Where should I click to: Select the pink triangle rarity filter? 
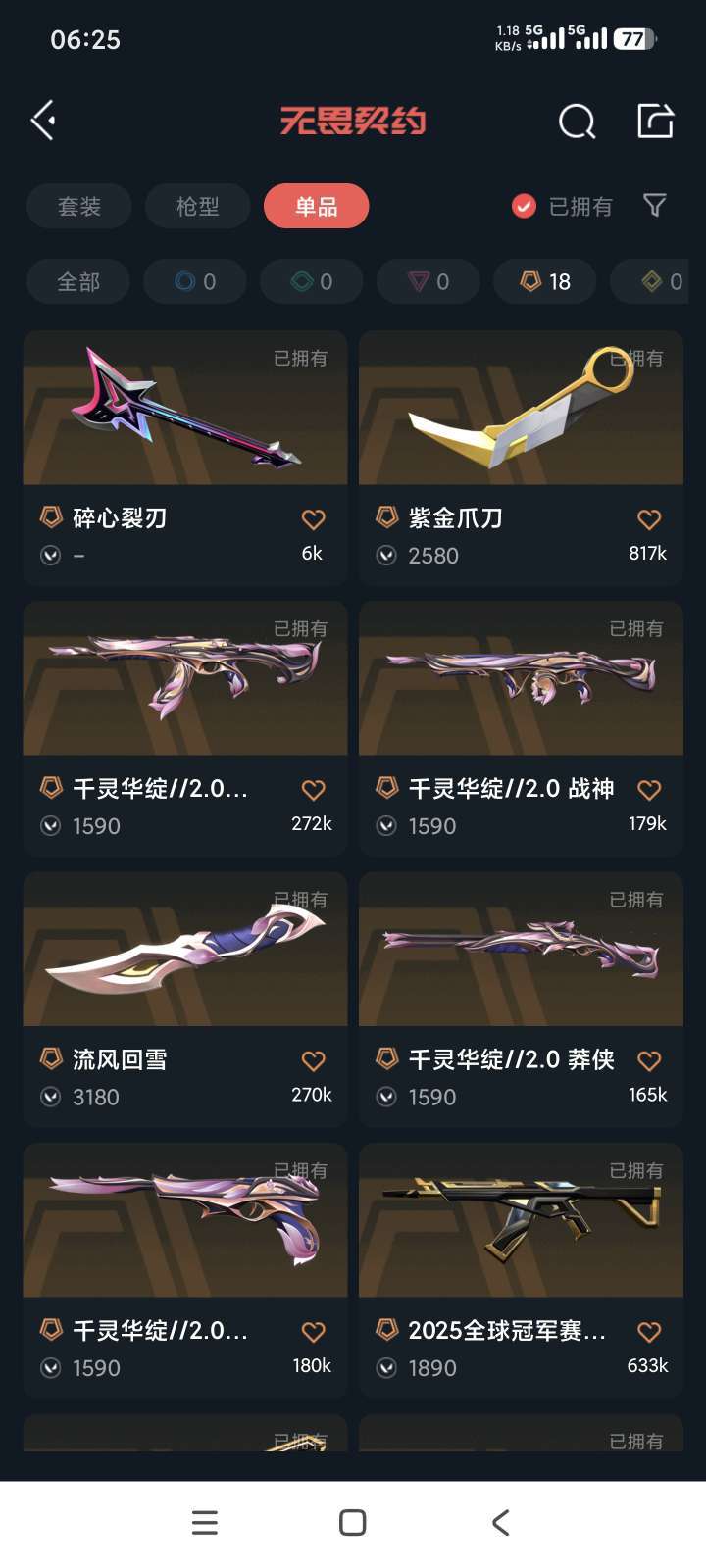[429, 282]
